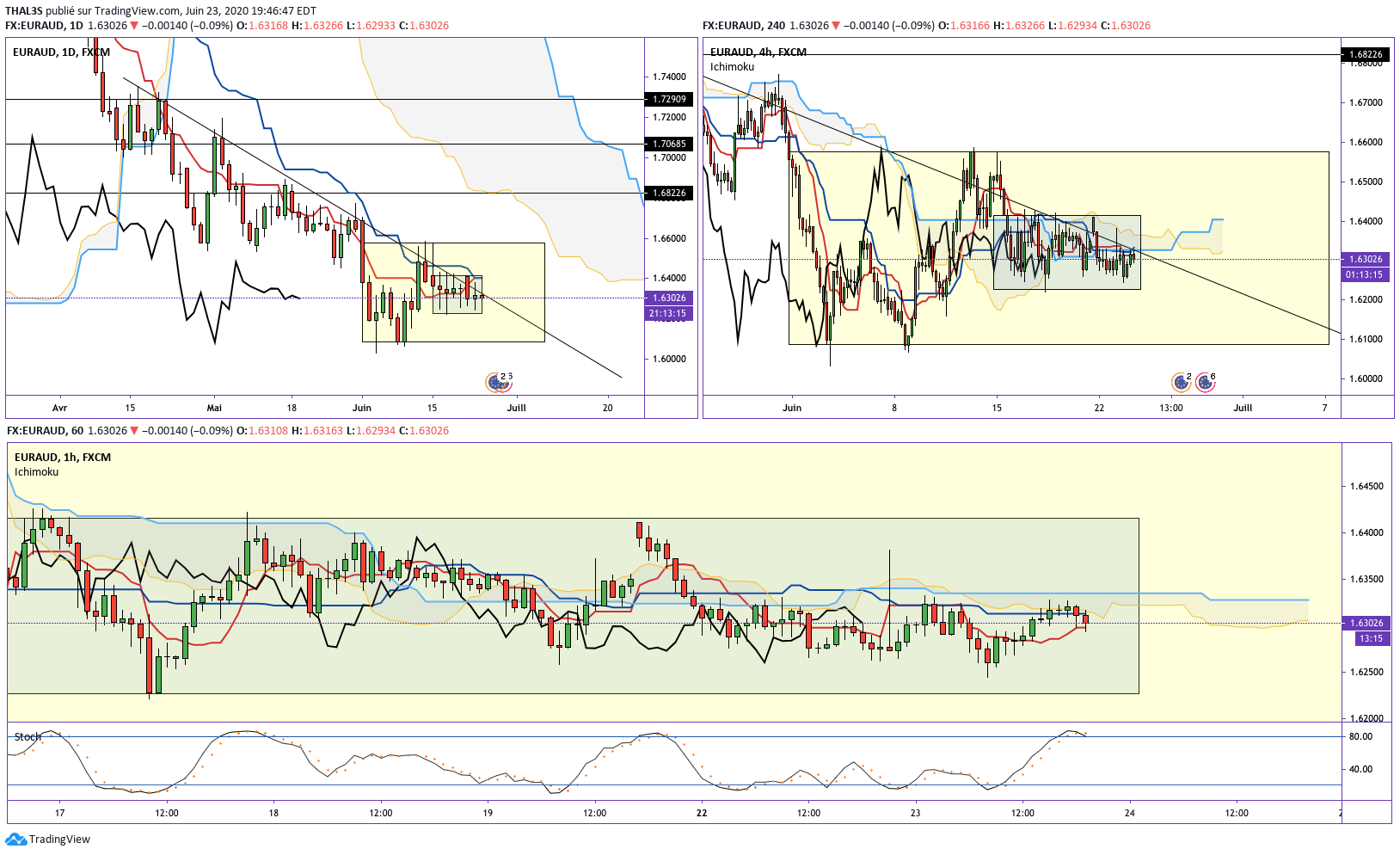Click the 60 header low value L:1.62934
The height and width of the screenshot is (855, 1400).
click(x=371, y=430)
